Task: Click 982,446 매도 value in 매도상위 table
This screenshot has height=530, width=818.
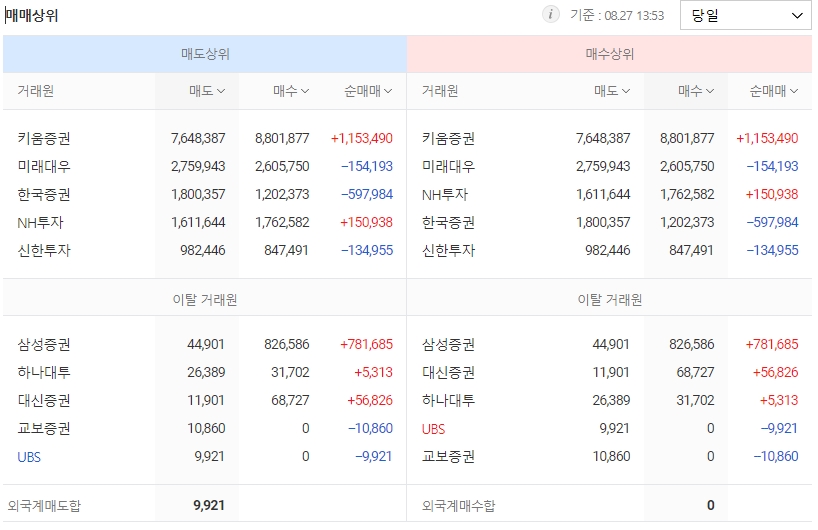Action: 202,250
